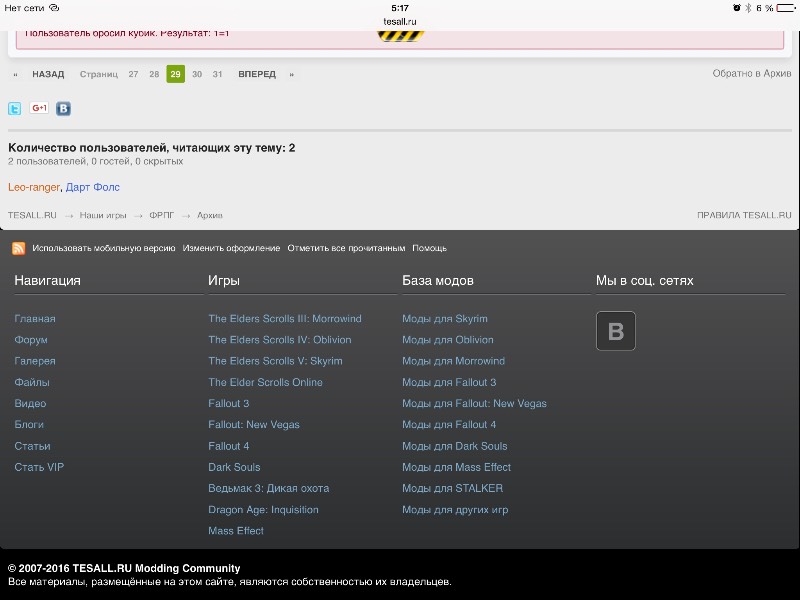Jump to first page double-arrow
This screenshot has width=800, height=600.
point(15,74)
